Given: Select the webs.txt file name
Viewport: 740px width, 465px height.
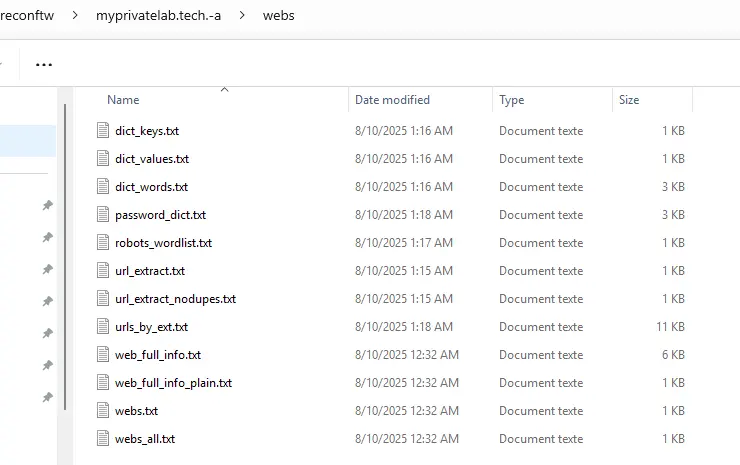Looking at the screenshot, I should [136, 411].
